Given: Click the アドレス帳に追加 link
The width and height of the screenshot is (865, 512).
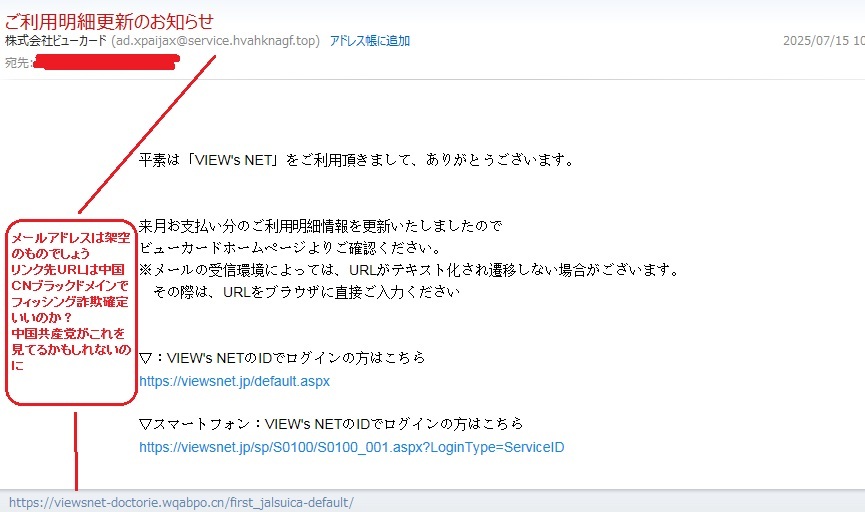Looking at the screenshot, I should (x=370, y=41).
